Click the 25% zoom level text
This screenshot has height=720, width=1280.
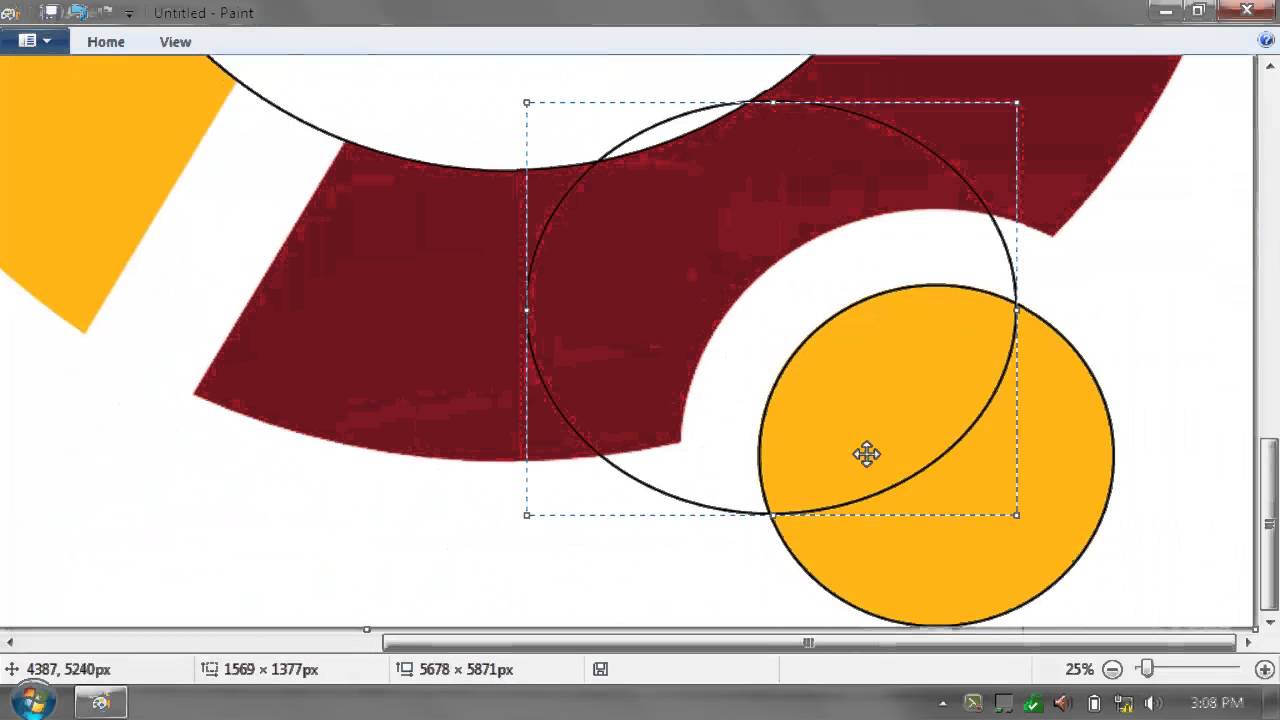tap(1079, 669)
